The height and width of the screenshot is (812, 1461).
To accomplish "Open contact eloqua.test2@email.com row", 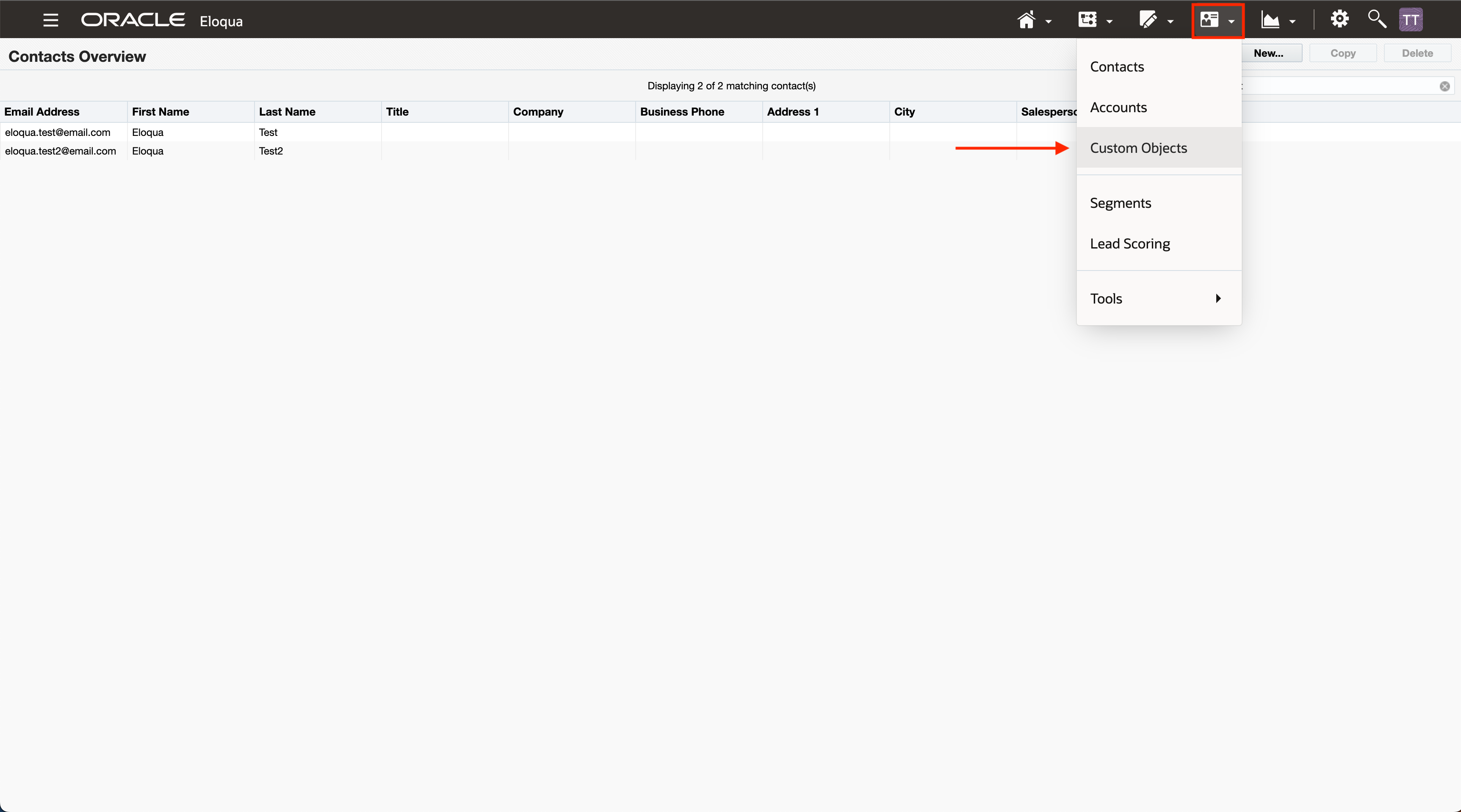I will 61,151.
